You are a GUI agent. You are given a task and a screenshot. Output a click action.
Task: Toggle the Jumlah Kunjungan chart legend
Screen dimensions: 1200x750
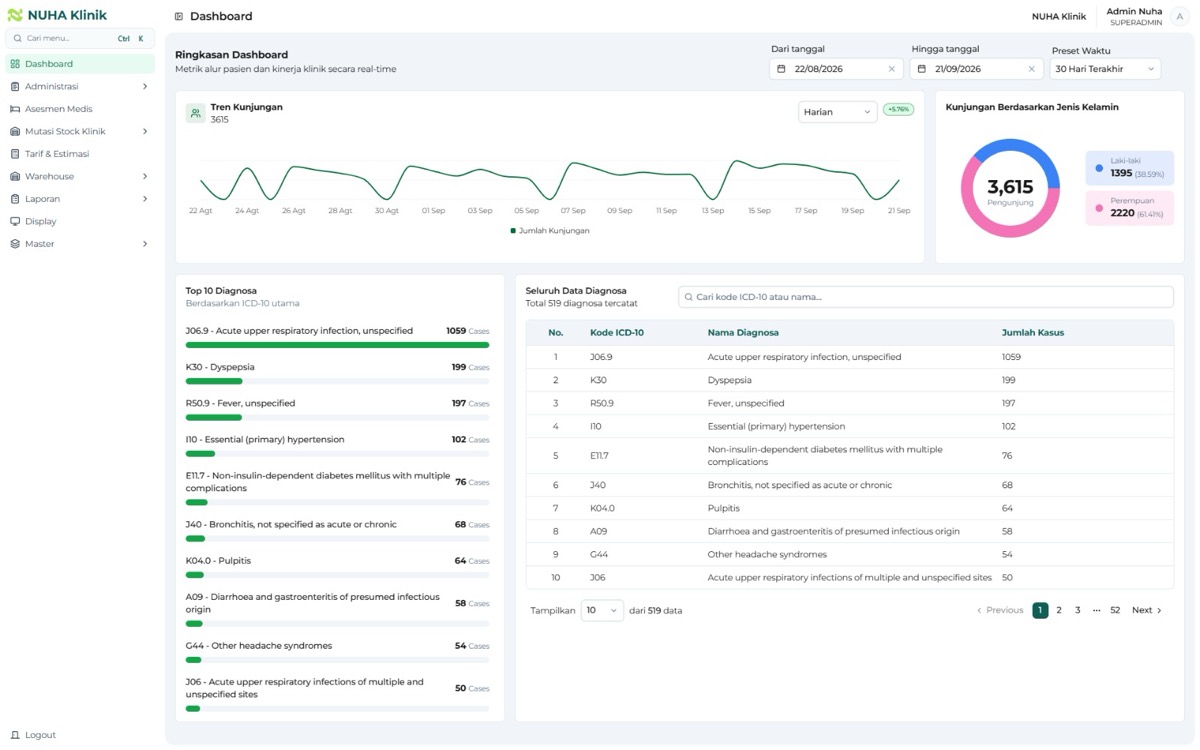(x=550, y=231)
